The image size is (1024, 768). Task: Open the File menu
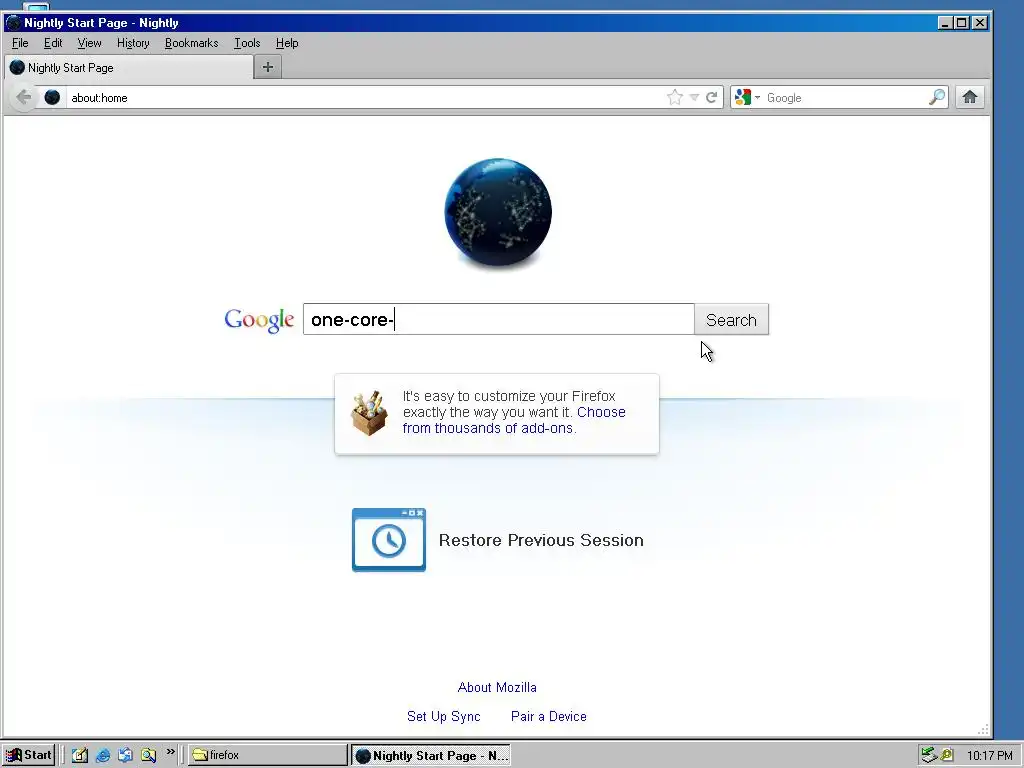(20, 43)
